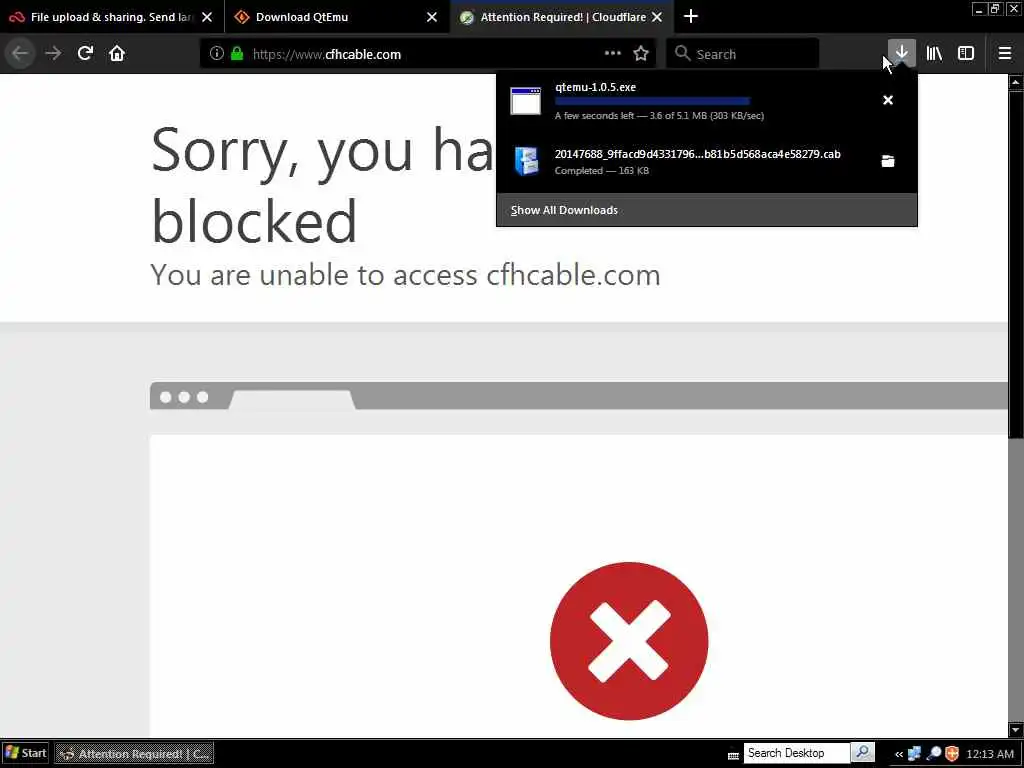Click the Downloads arrow toolbar button
The image size is (1024, 768).
coord(901,53)
